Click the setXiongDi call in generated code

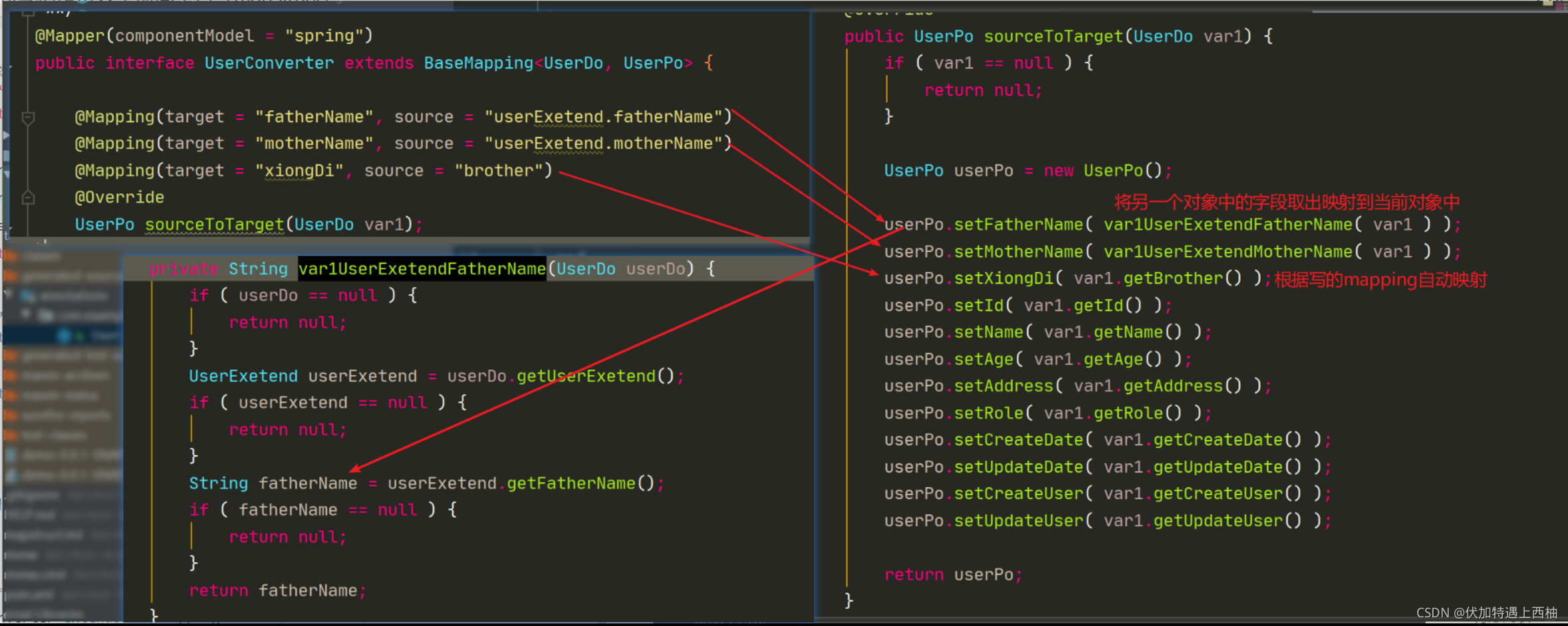pyautogui.click(x=1004, y=278)
